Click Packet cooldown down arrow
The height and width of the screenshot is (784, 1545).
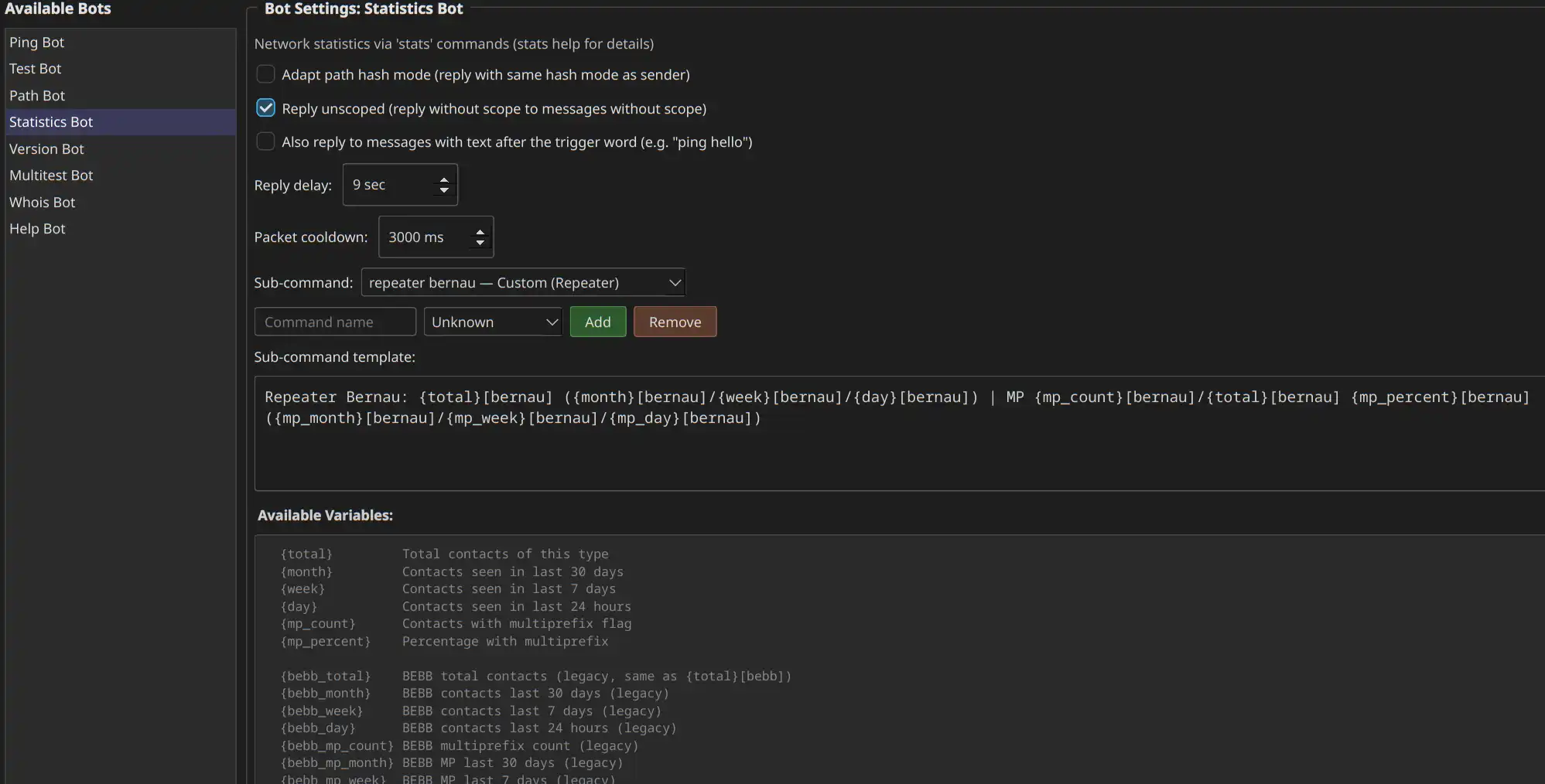[x=480, y=243]
